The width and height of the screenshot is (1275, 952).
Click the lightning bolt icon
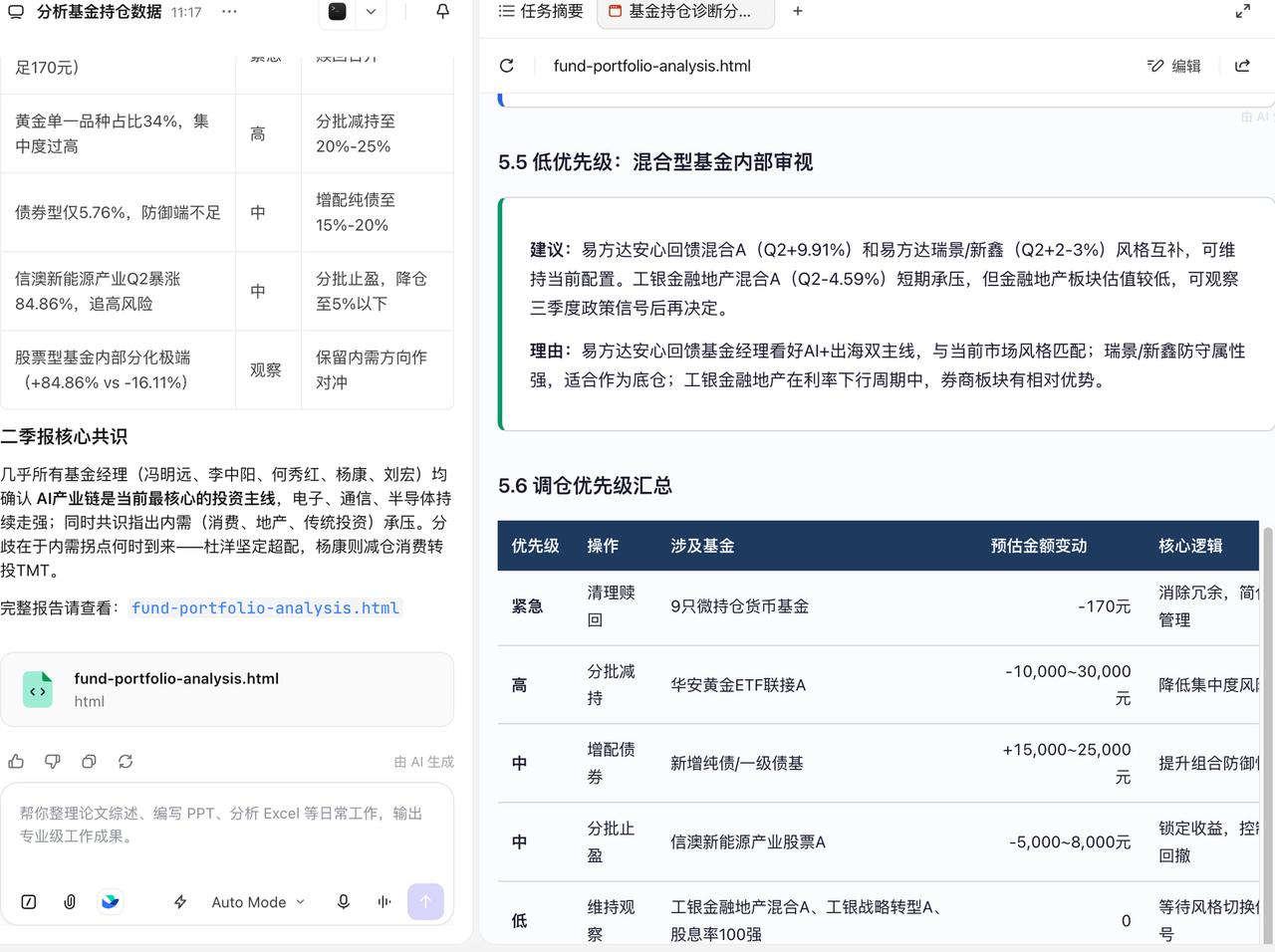tap(180, 902)
